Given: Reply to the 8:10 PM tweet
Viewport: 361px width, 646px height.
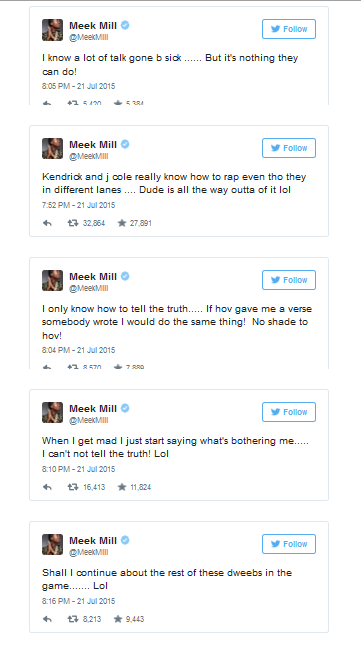Looking at the screenshot, I should [47, 487].
